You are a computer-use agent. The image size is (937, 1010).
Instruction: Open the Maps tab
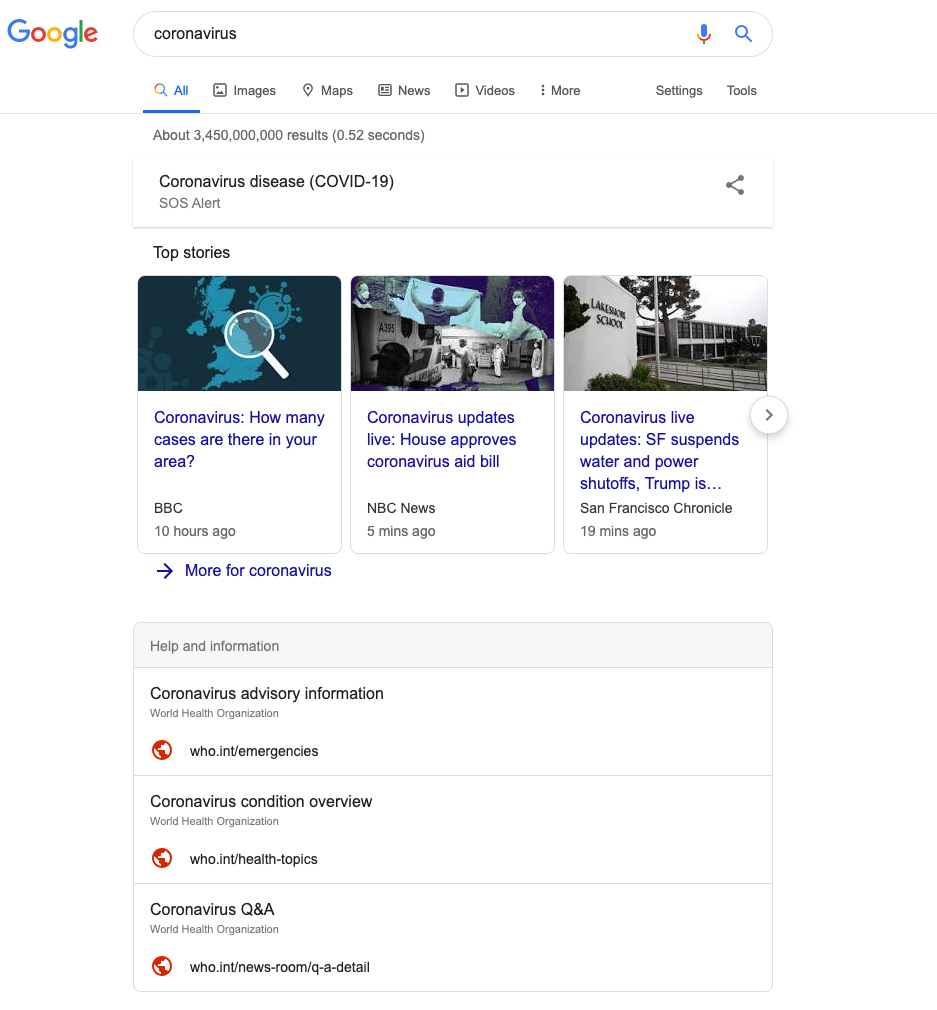click(x=327, y=90)
